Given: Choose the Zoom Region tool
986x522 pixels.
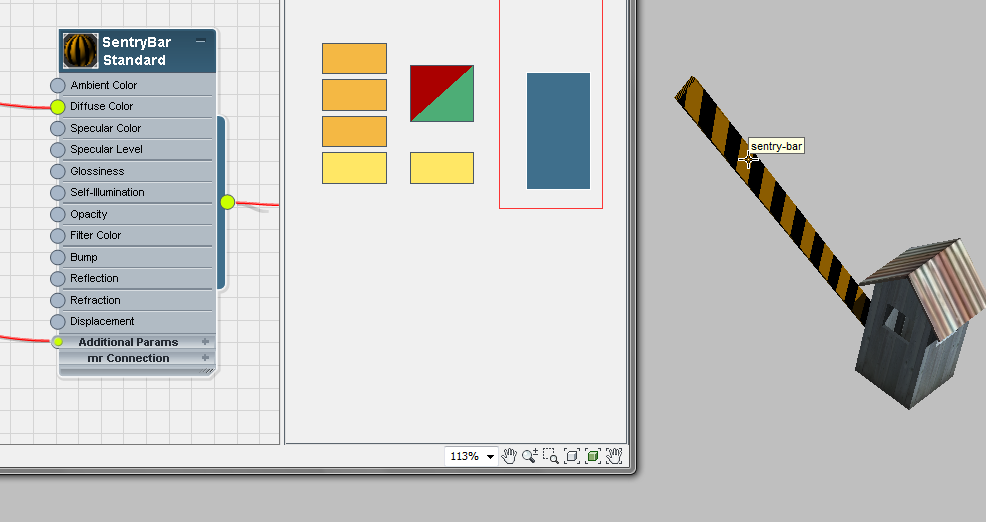Looking at the screenshot, I should [x=551, y=456].
